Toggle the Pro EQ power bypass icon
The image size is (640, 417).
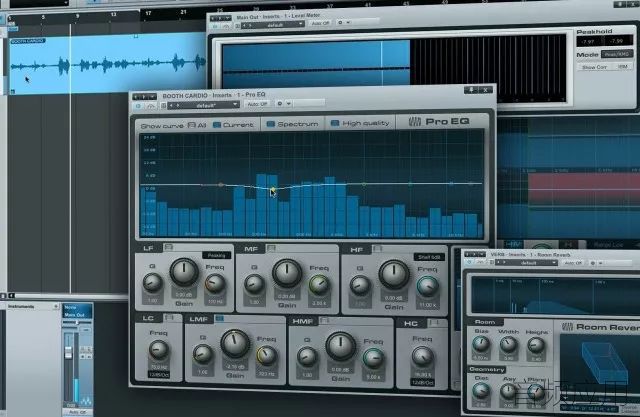138,106
